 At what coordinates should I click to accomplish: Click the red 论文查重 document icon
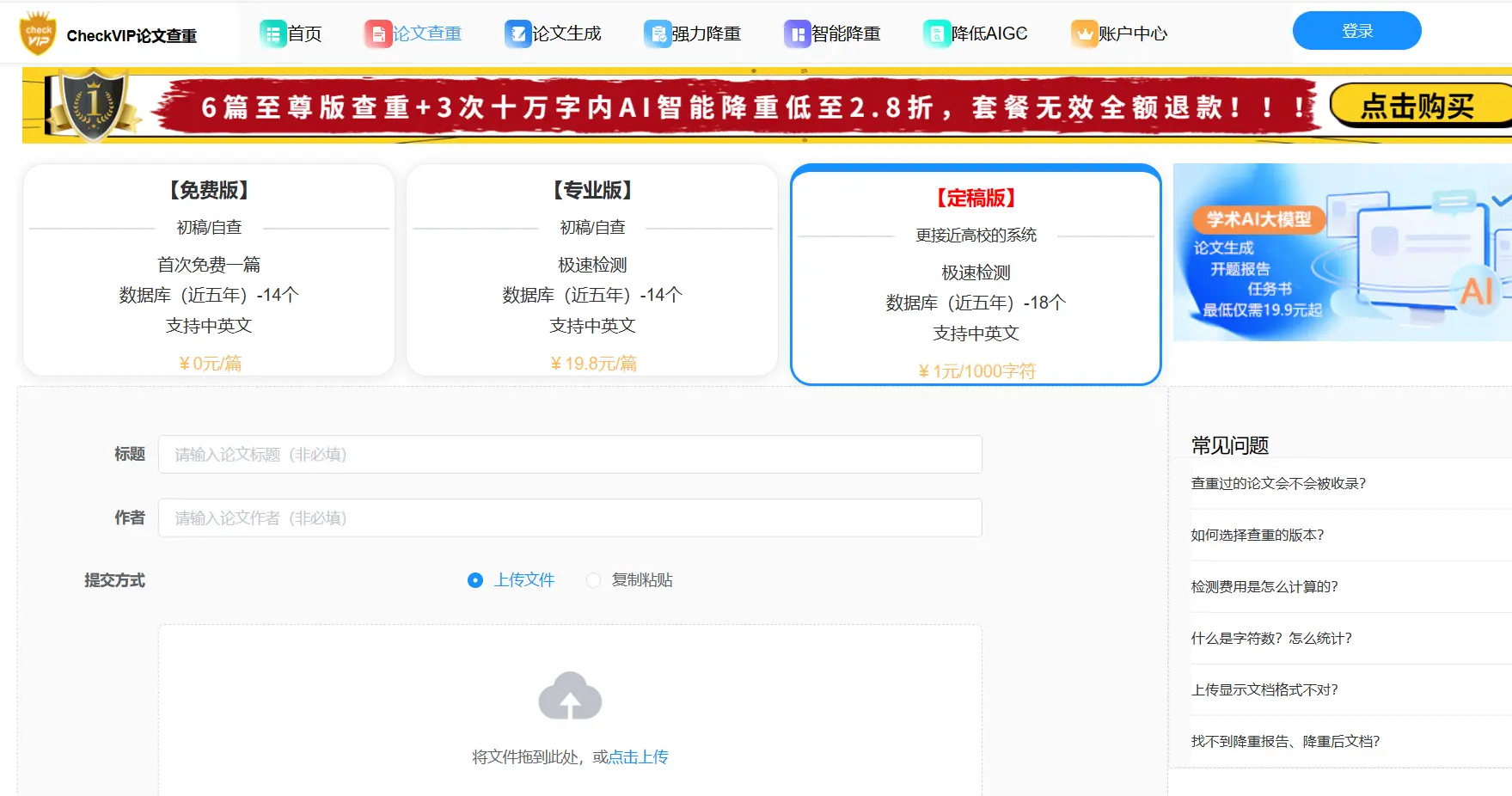pos(377,34)
